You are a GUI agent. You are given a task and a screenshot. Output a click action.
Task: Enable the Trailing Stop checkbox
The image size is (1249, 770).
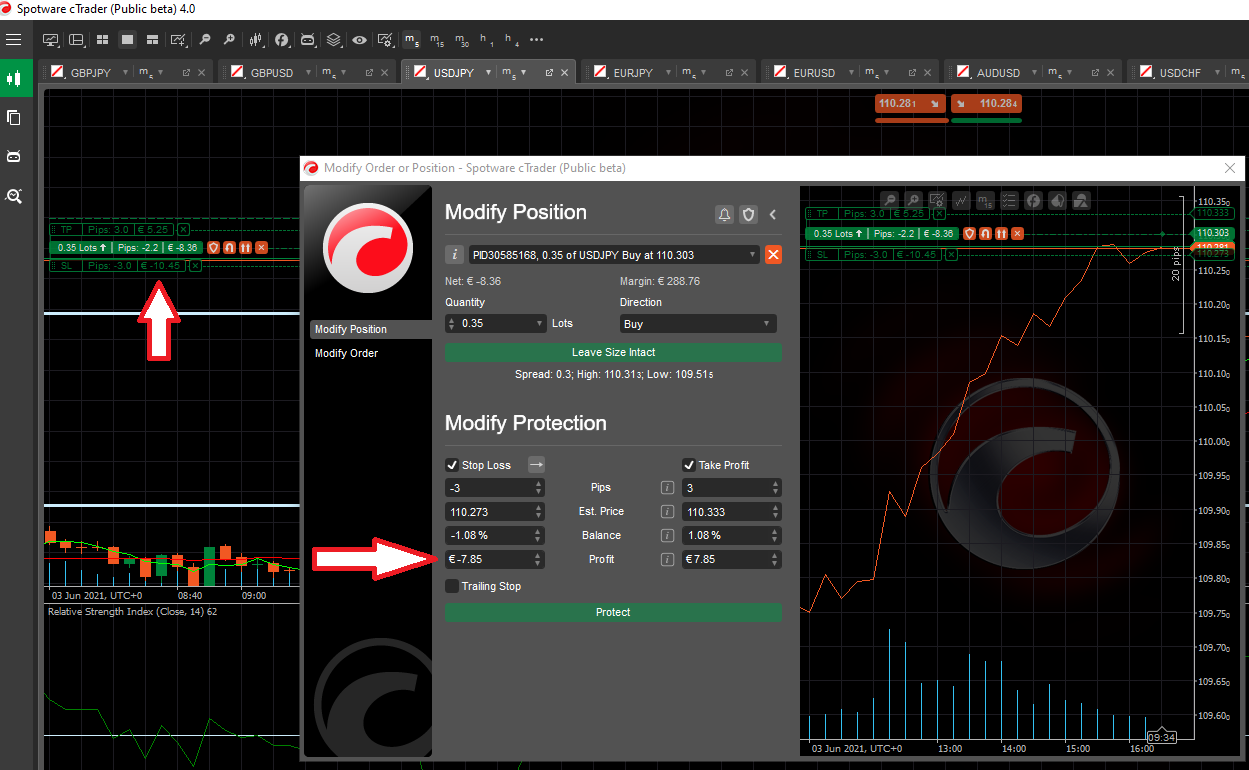(452, 586)
